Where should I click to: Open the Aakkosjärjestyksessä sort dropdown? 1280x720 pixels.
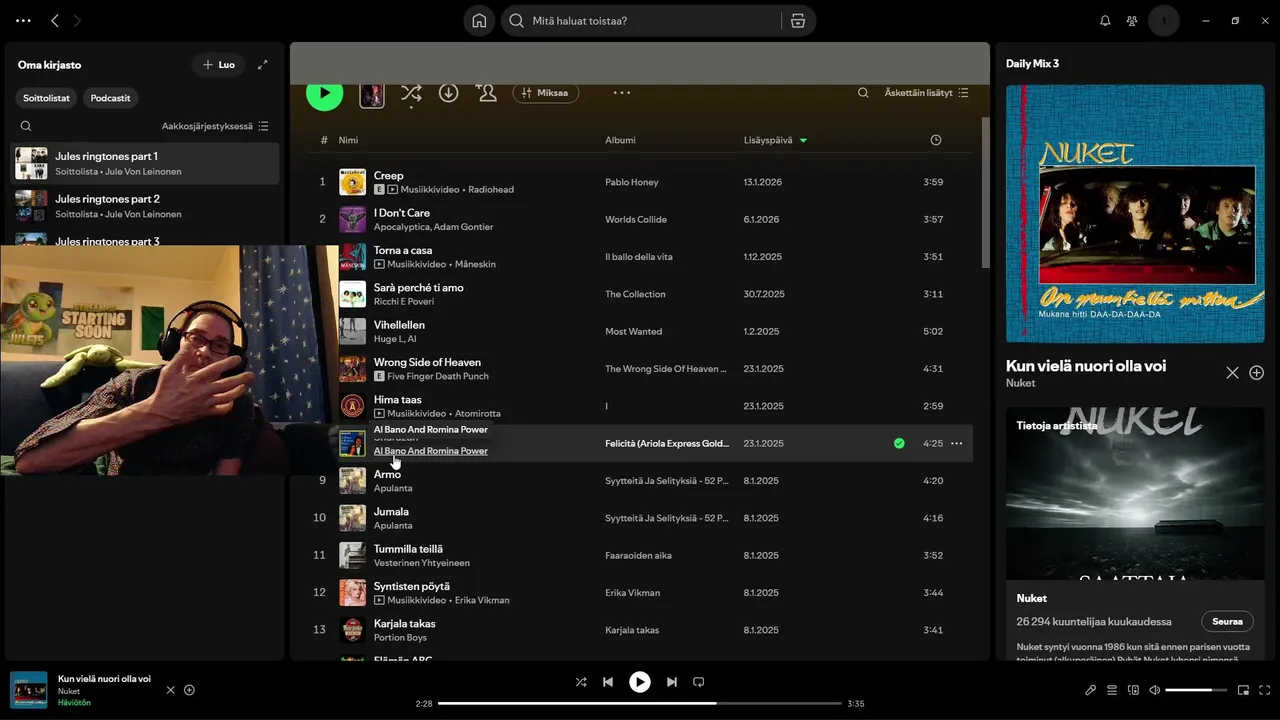(215, 126)
